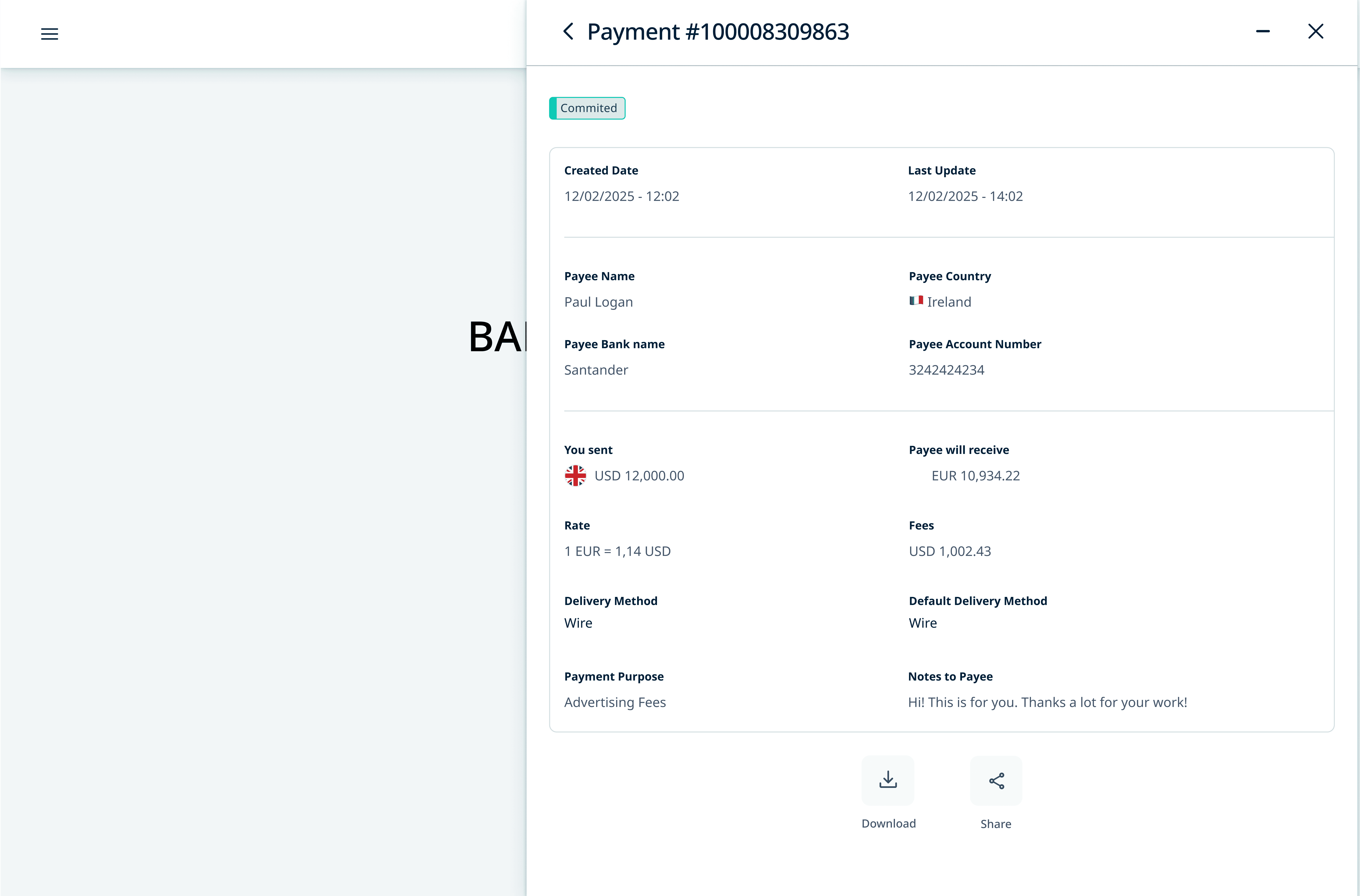
Task: Select the Payee Account Number 3242424234
Action: point(946,370)
